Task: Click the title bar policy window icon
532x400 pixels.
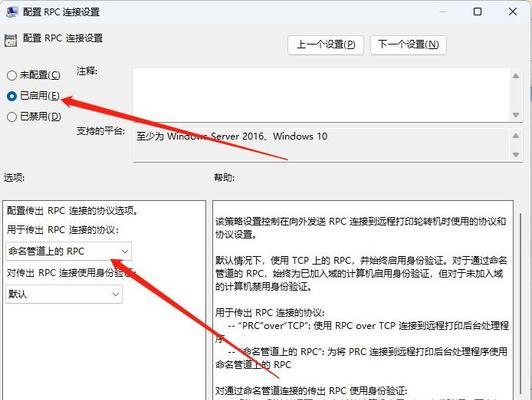Action: (12, 12)
